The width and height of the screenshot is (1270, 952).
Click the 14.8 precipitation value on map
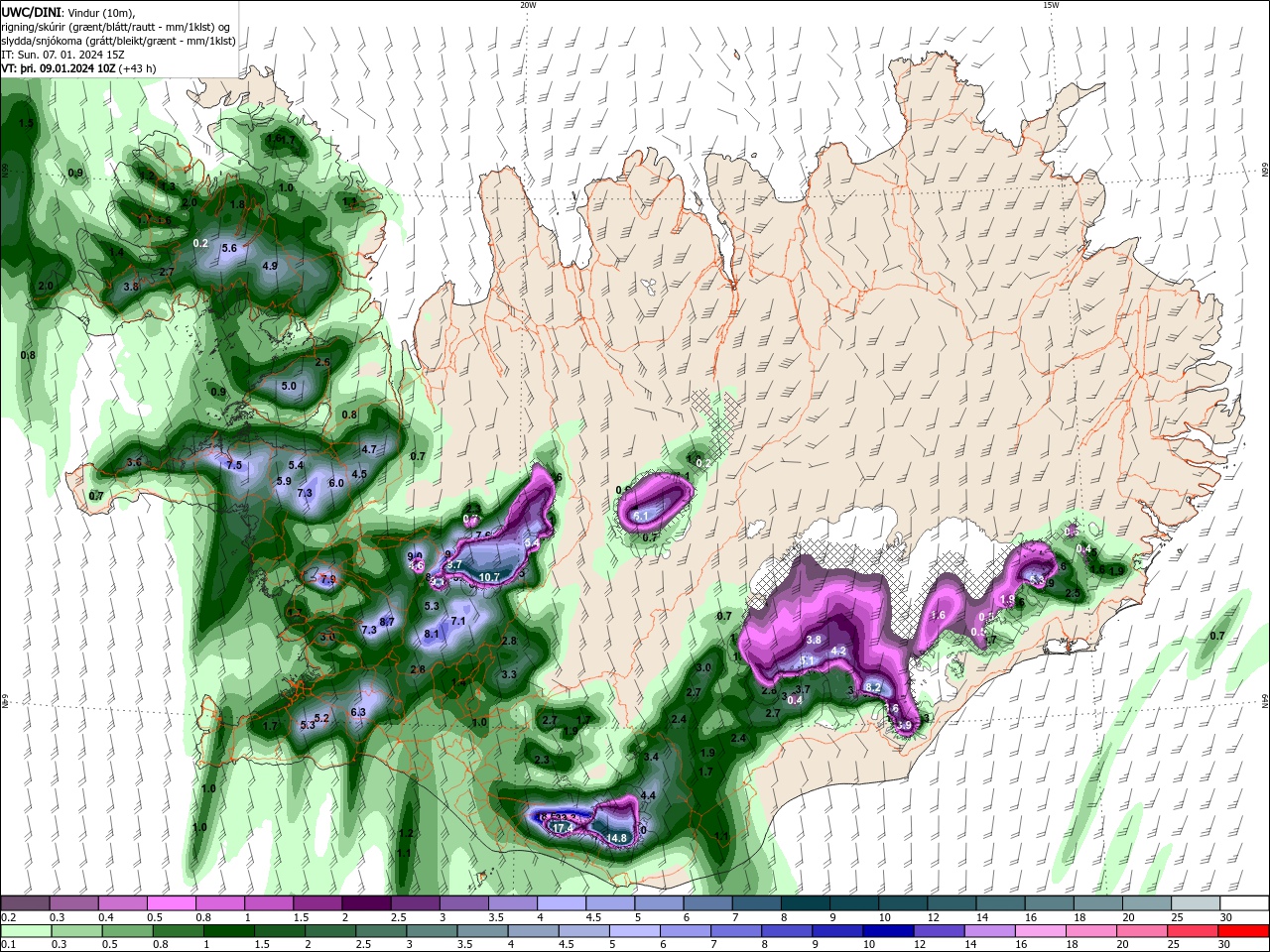click(x=617, y=838)
